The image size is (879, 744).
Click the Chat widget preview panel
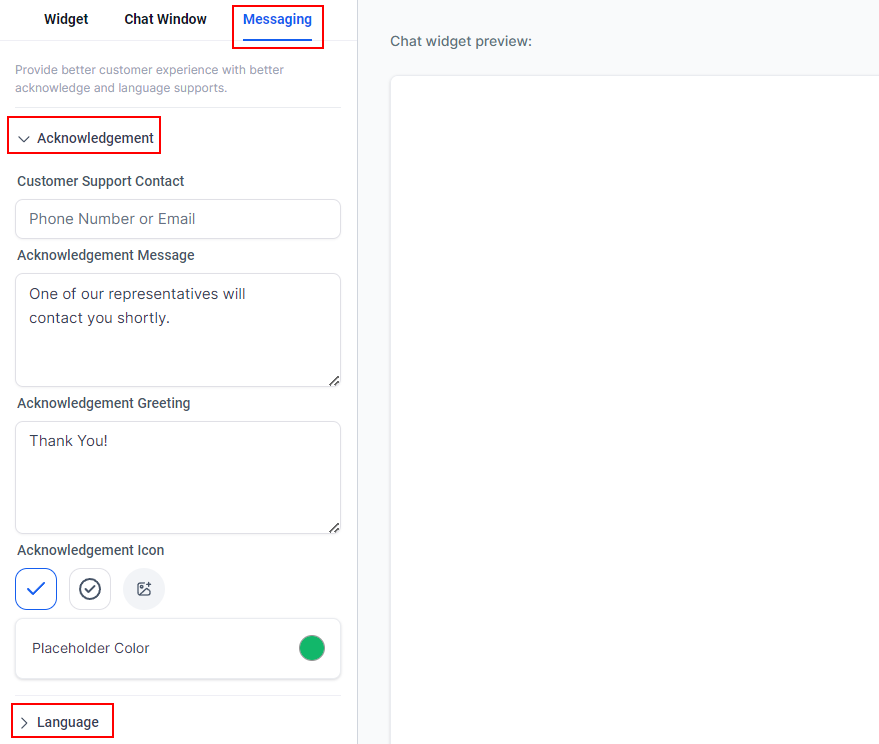click(634, 400)
